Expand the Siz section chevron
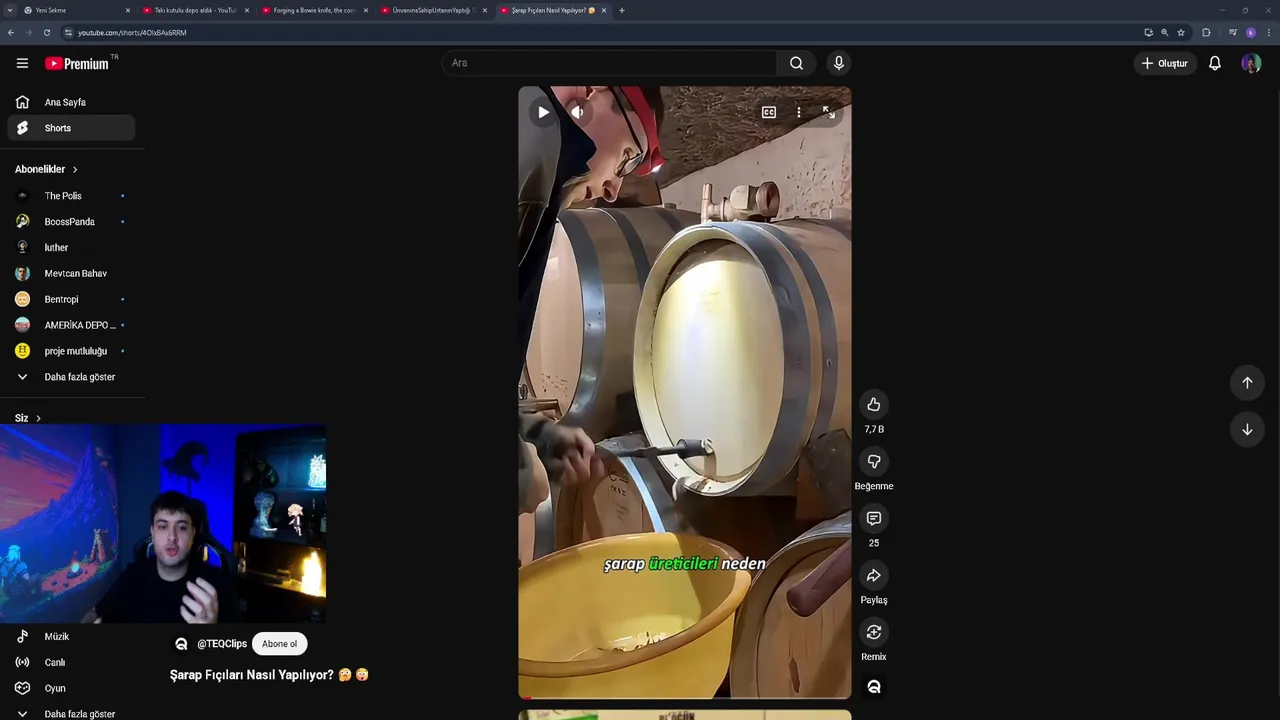 [x=38, y=418]
